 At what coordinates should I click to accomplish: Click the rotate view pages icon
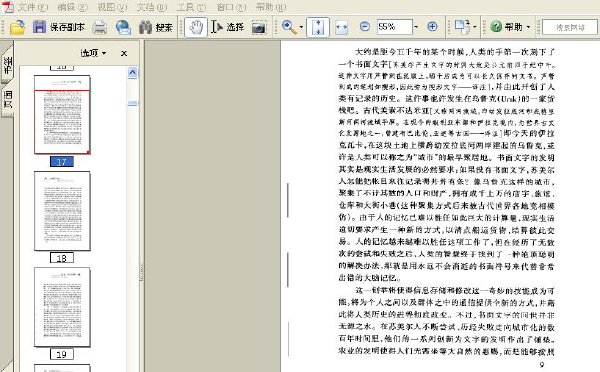[x=462, y=27]
